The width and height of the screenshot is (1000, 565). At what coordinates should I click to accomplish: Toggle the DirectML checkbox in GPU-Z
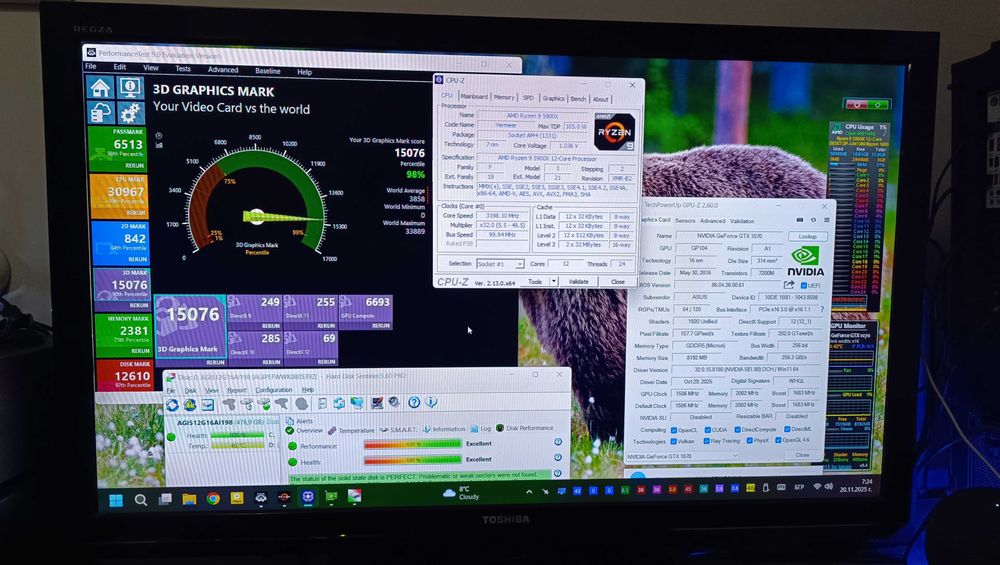coord(787,429)
